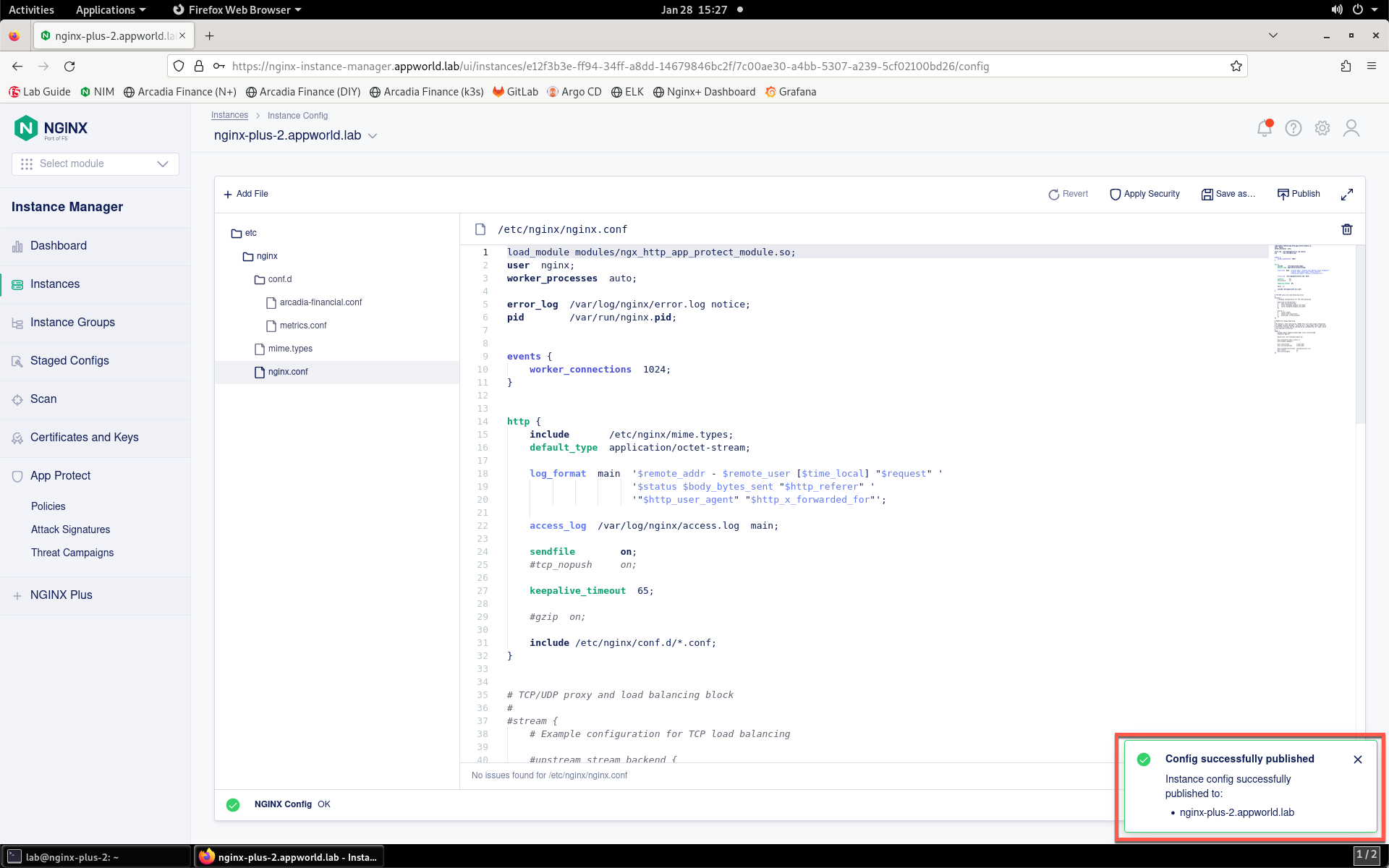Delete nginx.conf with the trash icon
Image resolution: width=1389 pixels, height=868 pixels.
pos(1346,229)
